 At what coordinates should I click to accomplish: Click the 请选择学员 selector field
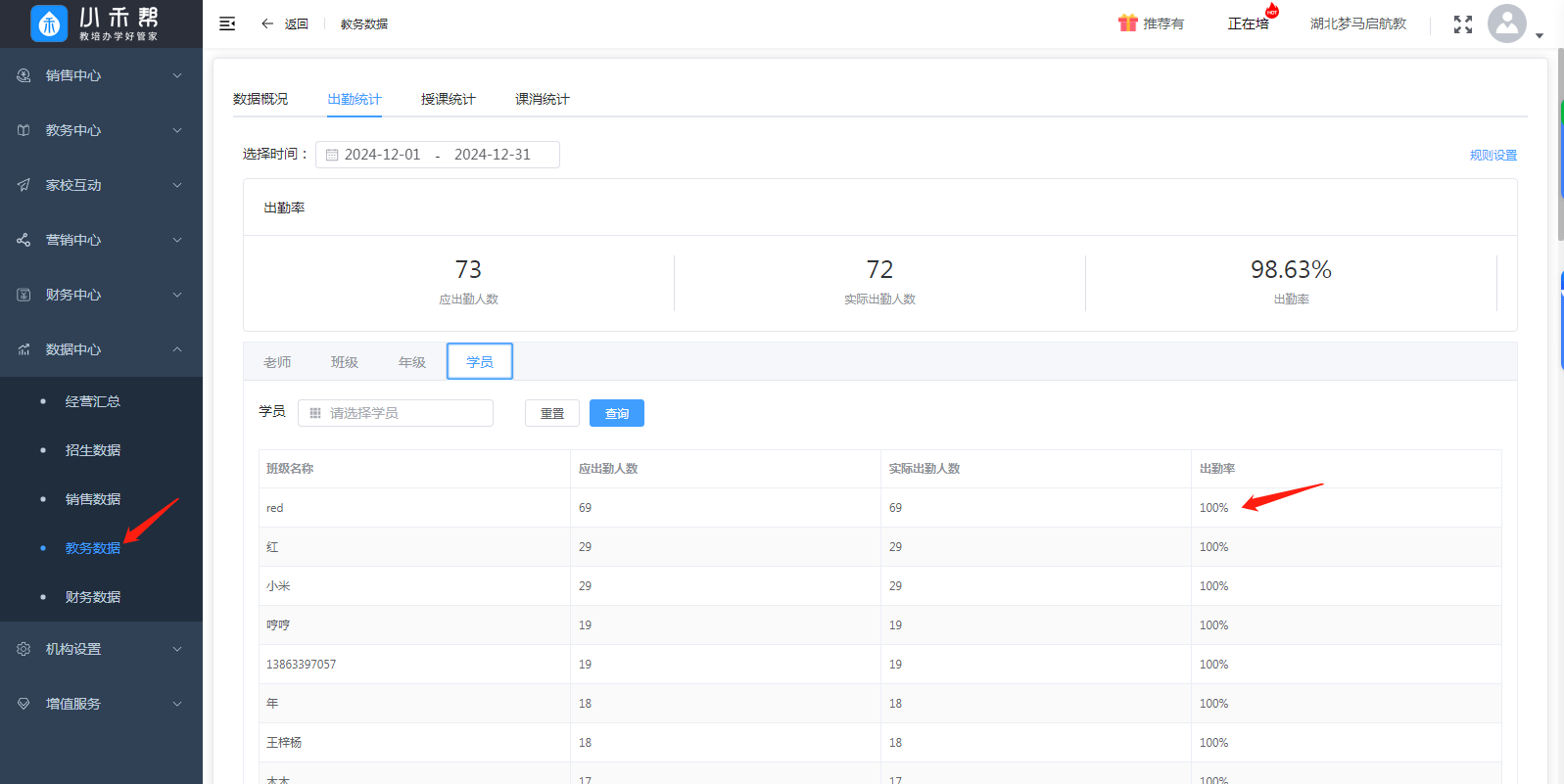[x=396, y=413]
